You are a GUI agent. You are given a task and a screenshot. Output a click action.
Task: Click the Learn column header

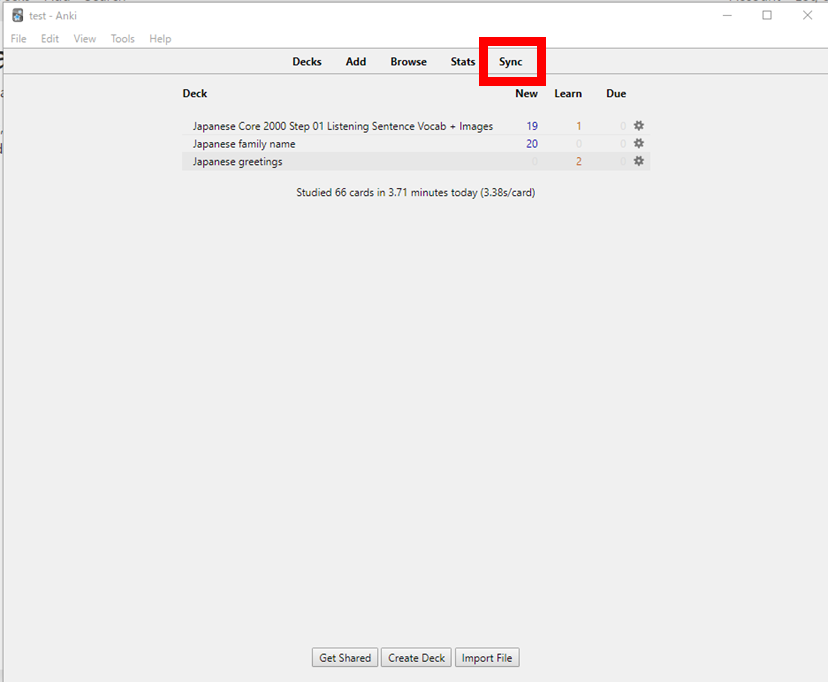568,93
